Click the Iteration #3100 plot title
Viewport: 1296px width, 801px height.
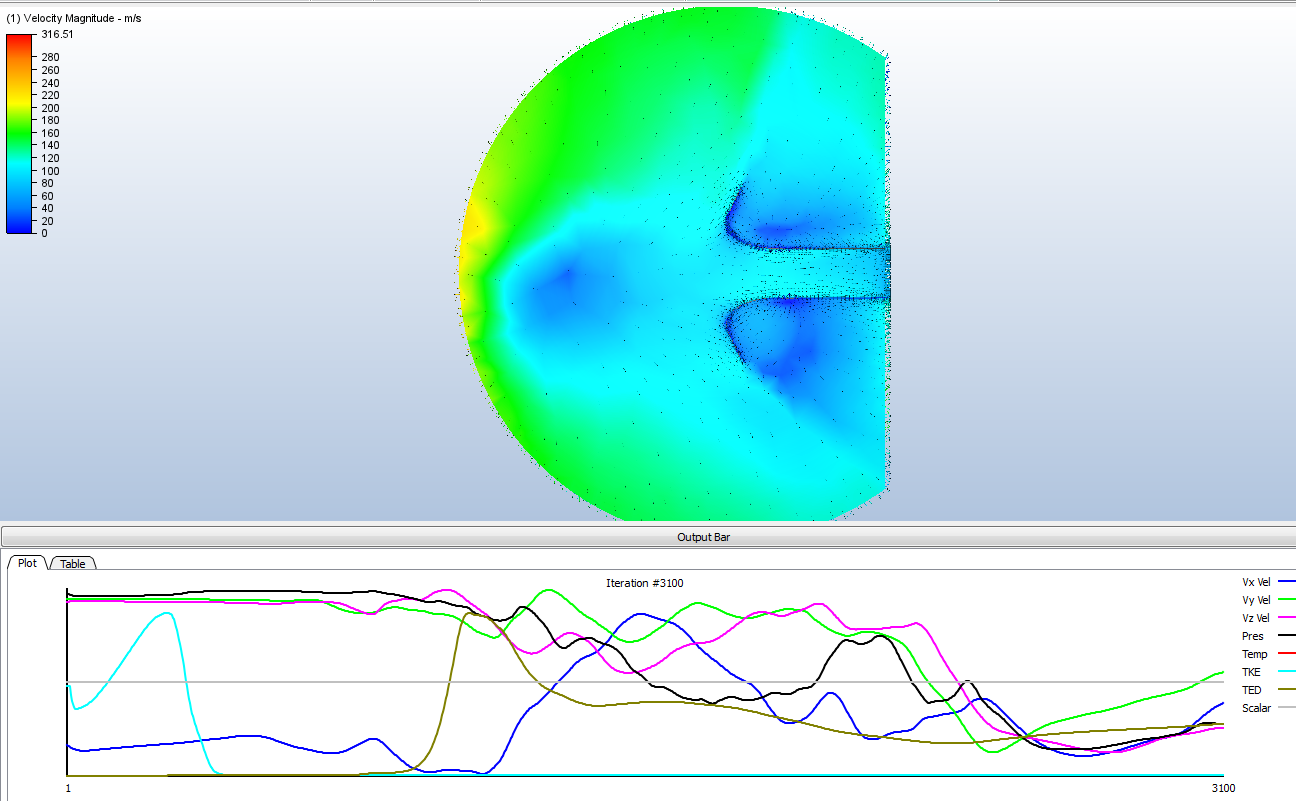643,583
